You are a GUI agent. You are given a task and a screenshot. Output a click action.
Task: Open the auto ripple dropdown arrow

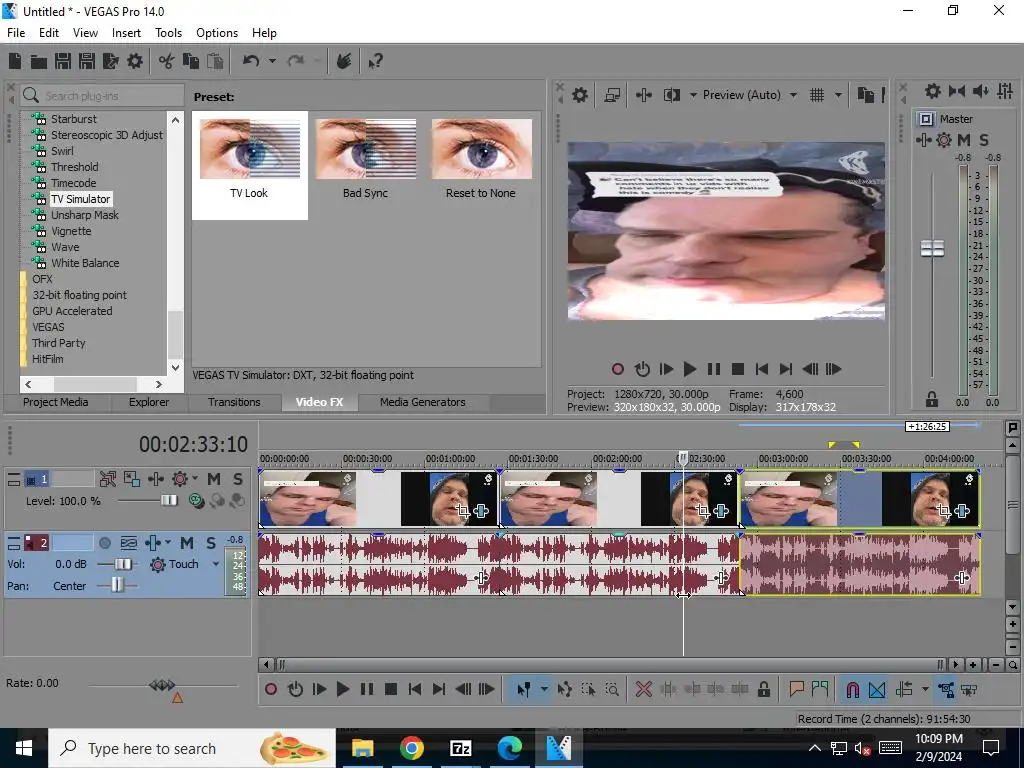[x=925, y=689]
